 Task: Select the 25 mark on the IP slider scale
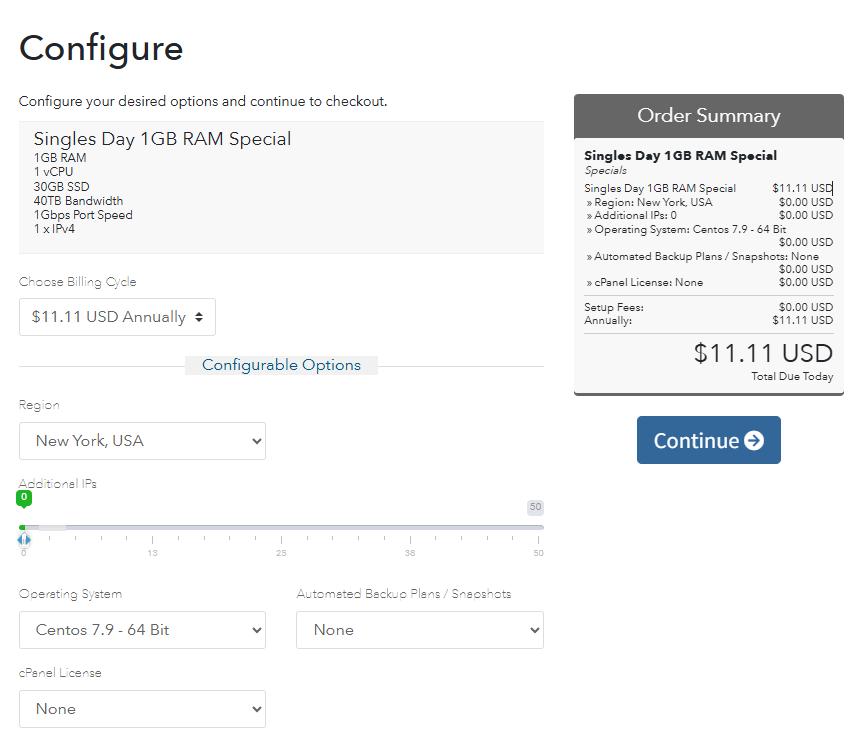(281, 552)
